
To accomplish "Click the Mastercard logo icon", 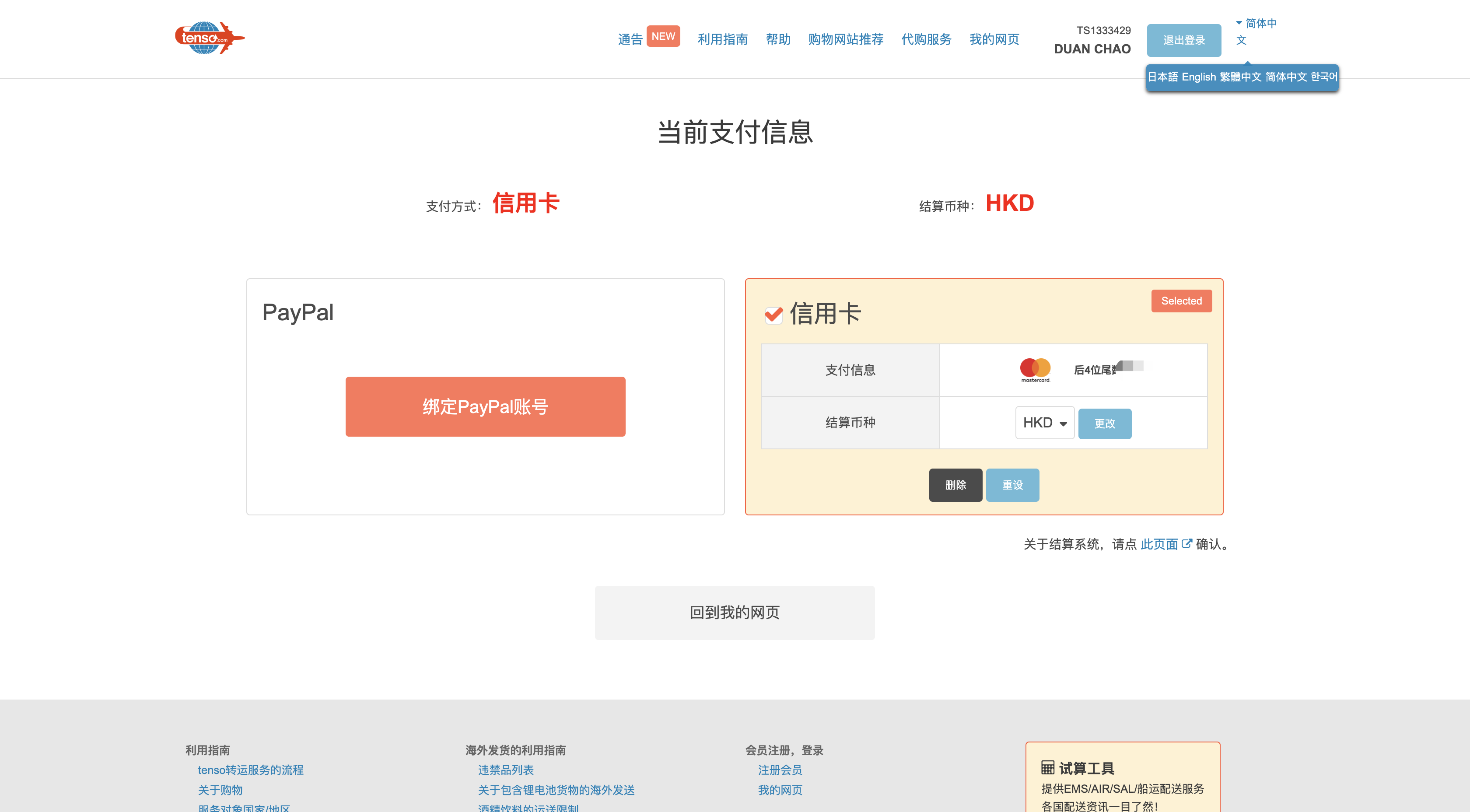I will pyautogui.click(x=1035, y=369).
